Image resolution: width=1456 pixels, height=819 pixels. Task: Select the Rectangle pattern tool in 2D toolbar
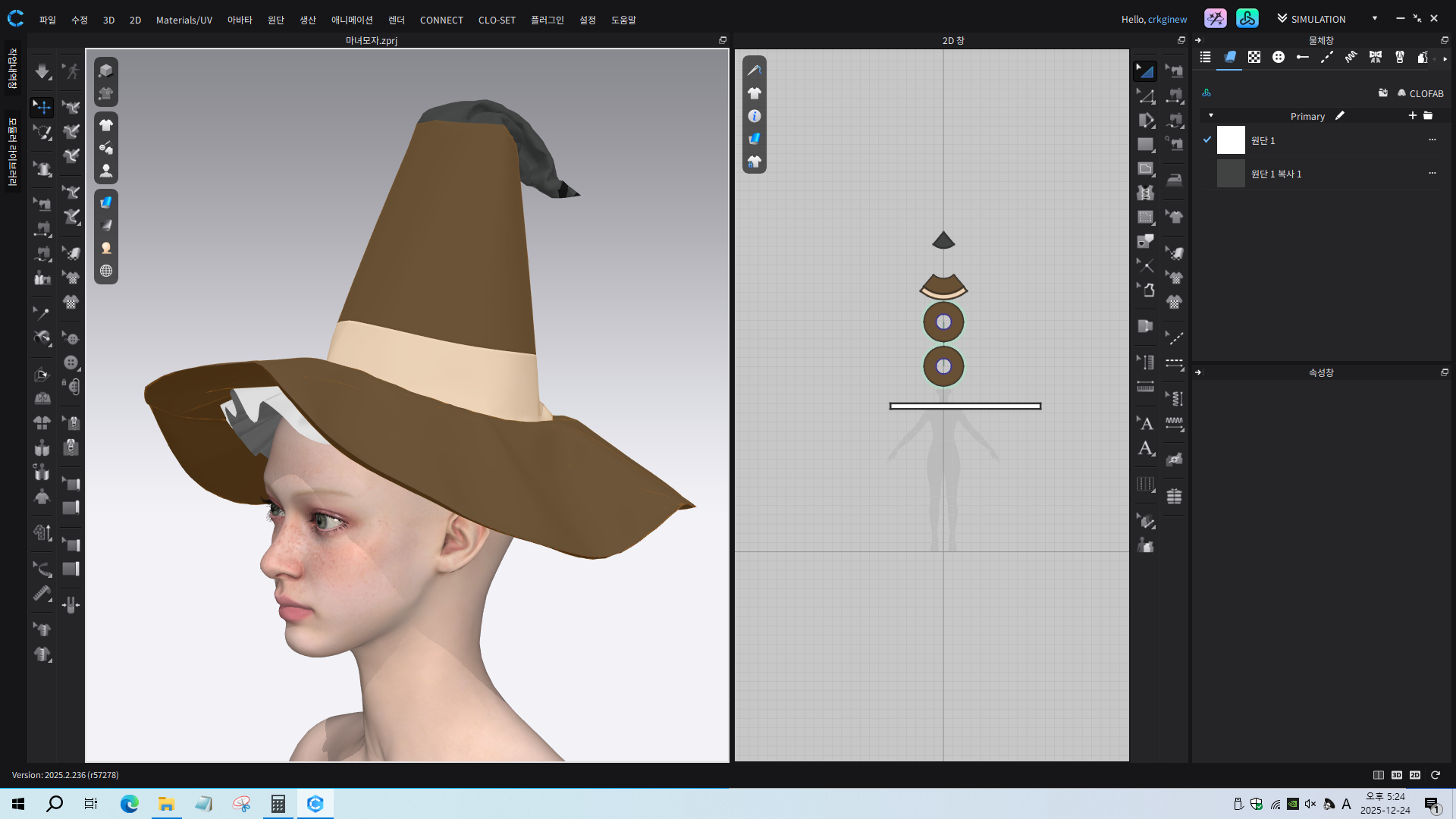[x=1145, y=144]
